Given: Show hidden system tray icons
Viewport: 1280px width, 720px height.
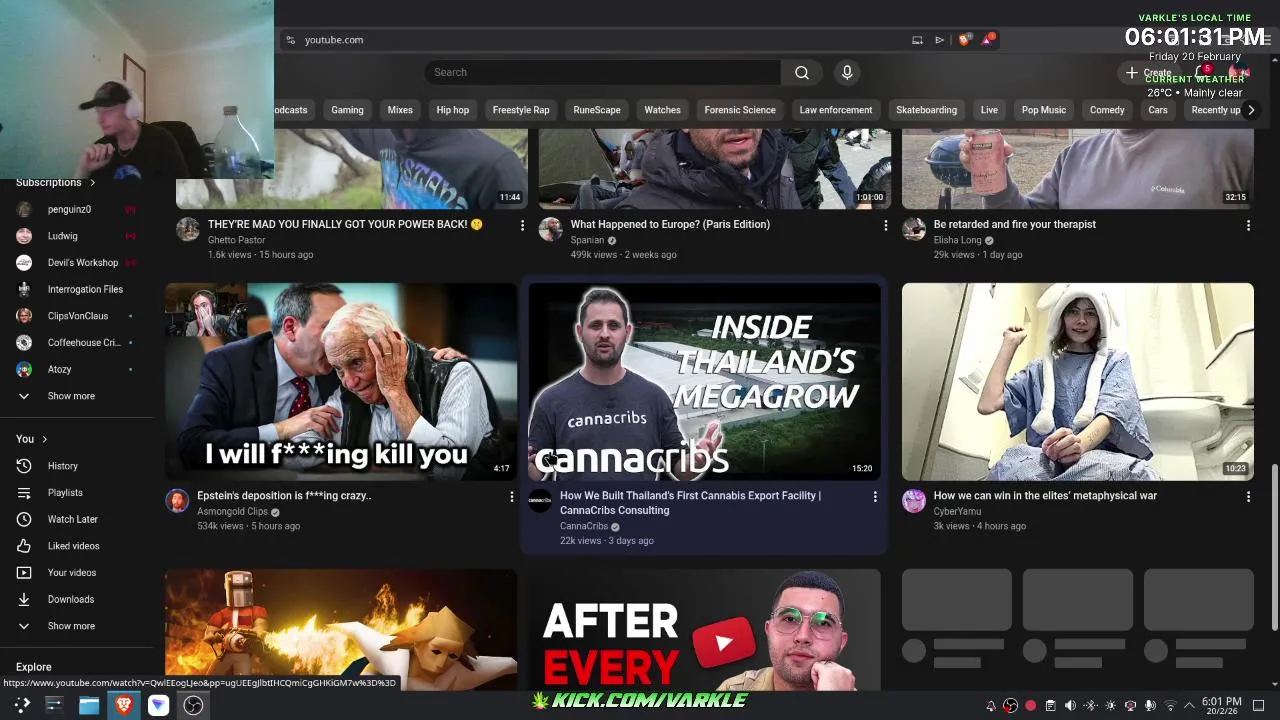Looking at the screenshot, I should 1189,706.
